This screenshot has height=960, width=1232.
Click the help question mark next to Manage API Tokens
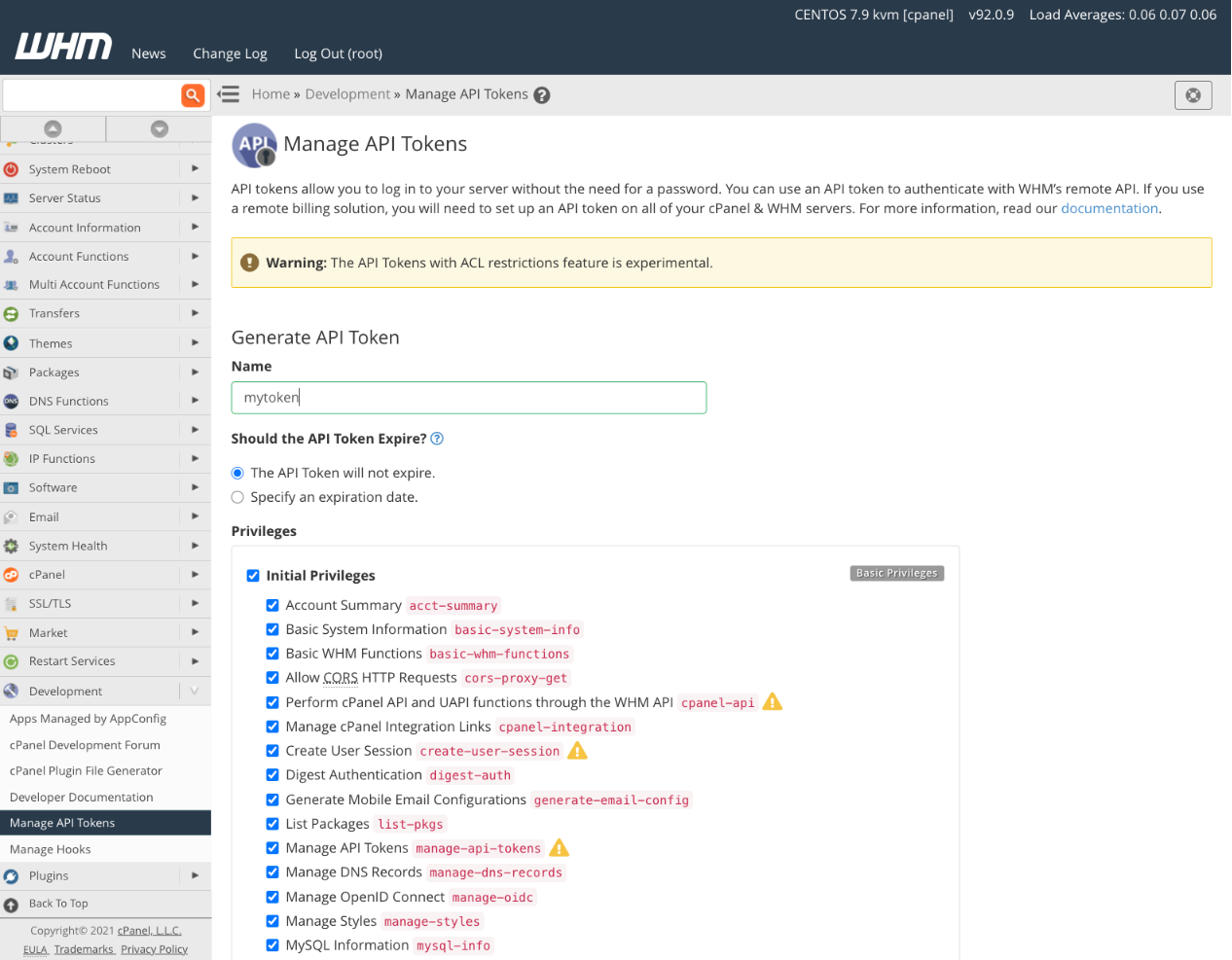[x=542, y=94]
